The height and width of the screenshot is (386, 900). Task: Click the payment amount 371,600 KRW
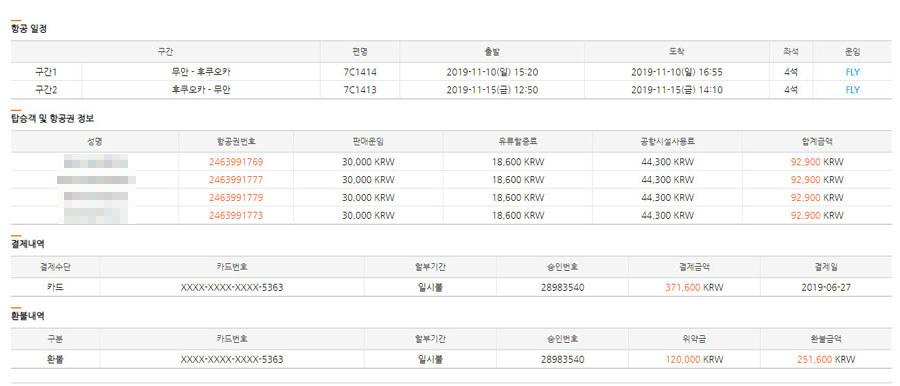pyautogui.click(x=695, y=287)
